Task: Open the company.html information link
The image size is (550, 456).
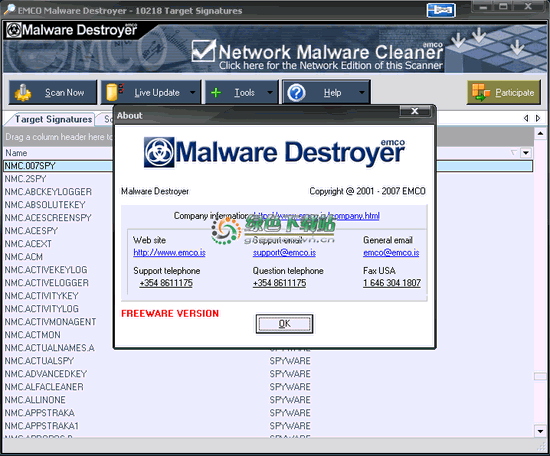Action: 316,215
